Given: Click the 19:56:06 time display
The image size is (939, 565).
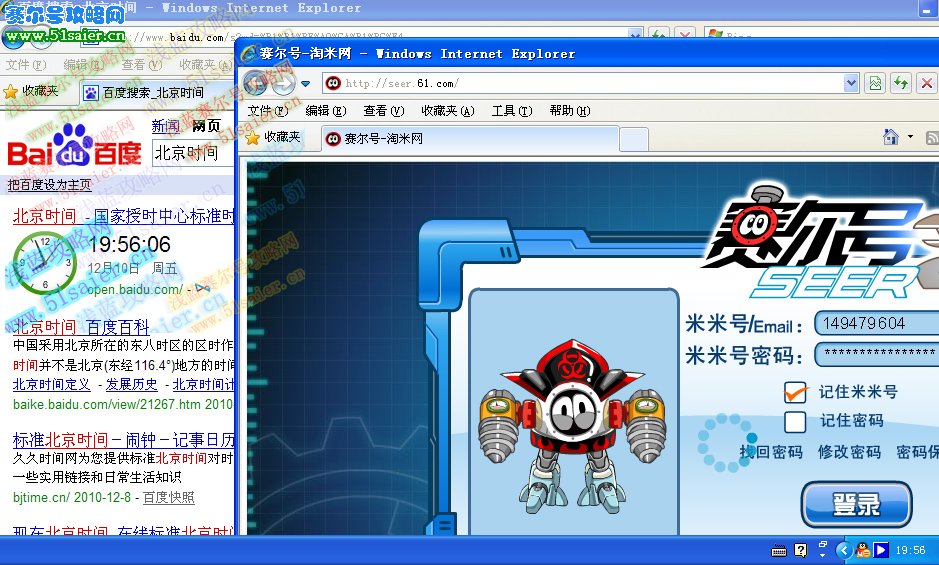Looking at the screenshot, I should coord(129,244).
